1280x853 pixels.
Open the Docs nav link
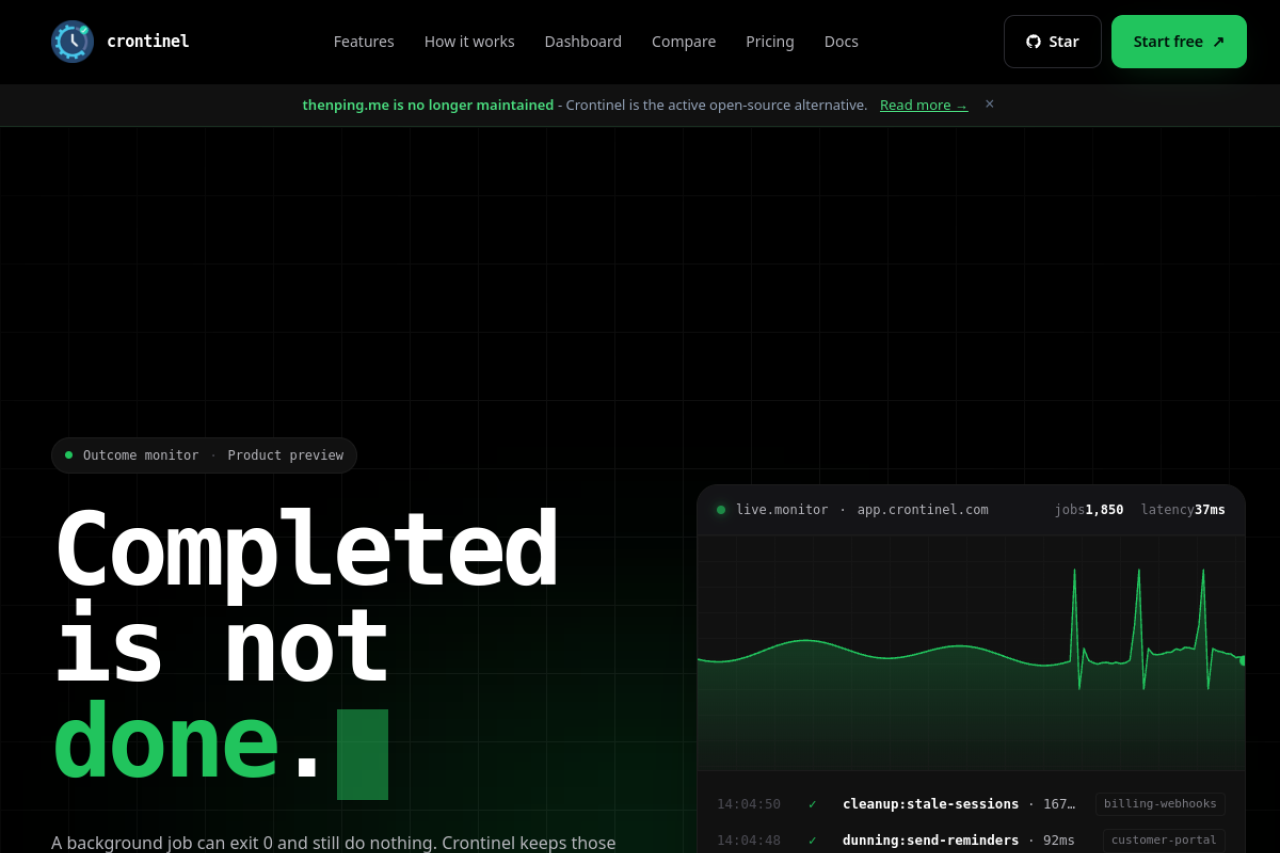(841, 41)
